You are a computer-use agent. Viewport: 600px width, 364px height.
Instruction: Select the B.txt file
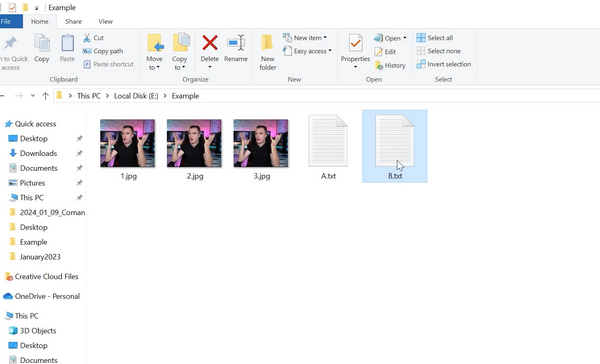click(395, 146)
